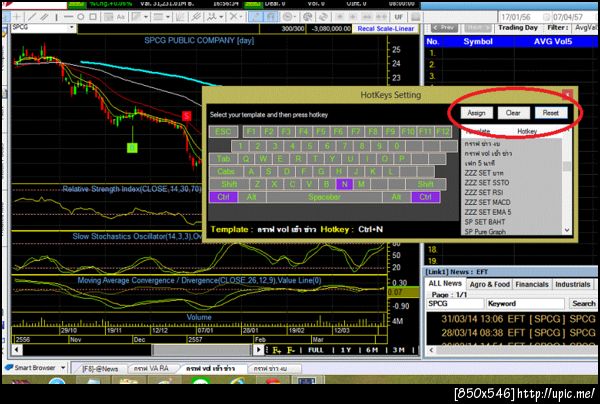Viewport: 600px width, 404px height.
Task: Click the Tab key on hotkey keyboard
Action: [223, 158]
